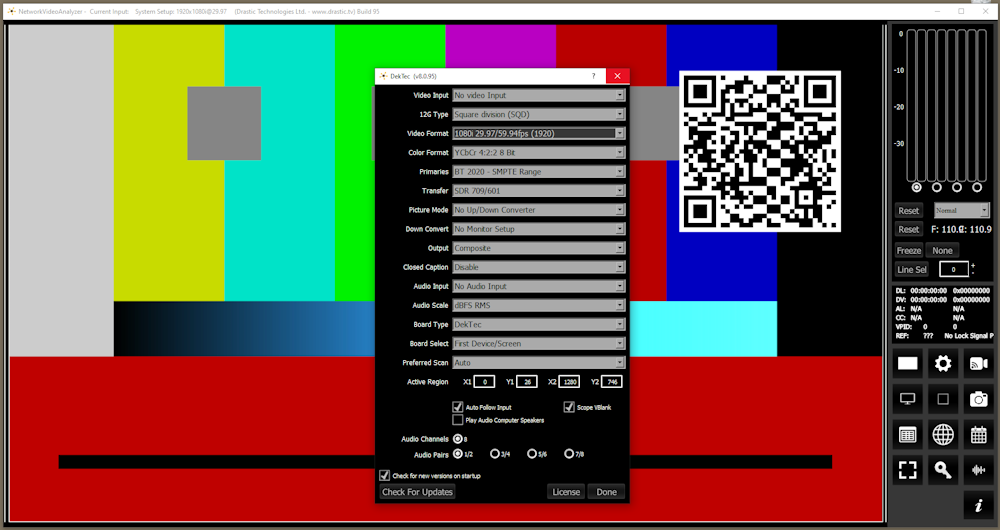Screen dimensions: 1000x530
Task: Toggle the fullscreen corner-brackets icon
Action: (908, 471)
